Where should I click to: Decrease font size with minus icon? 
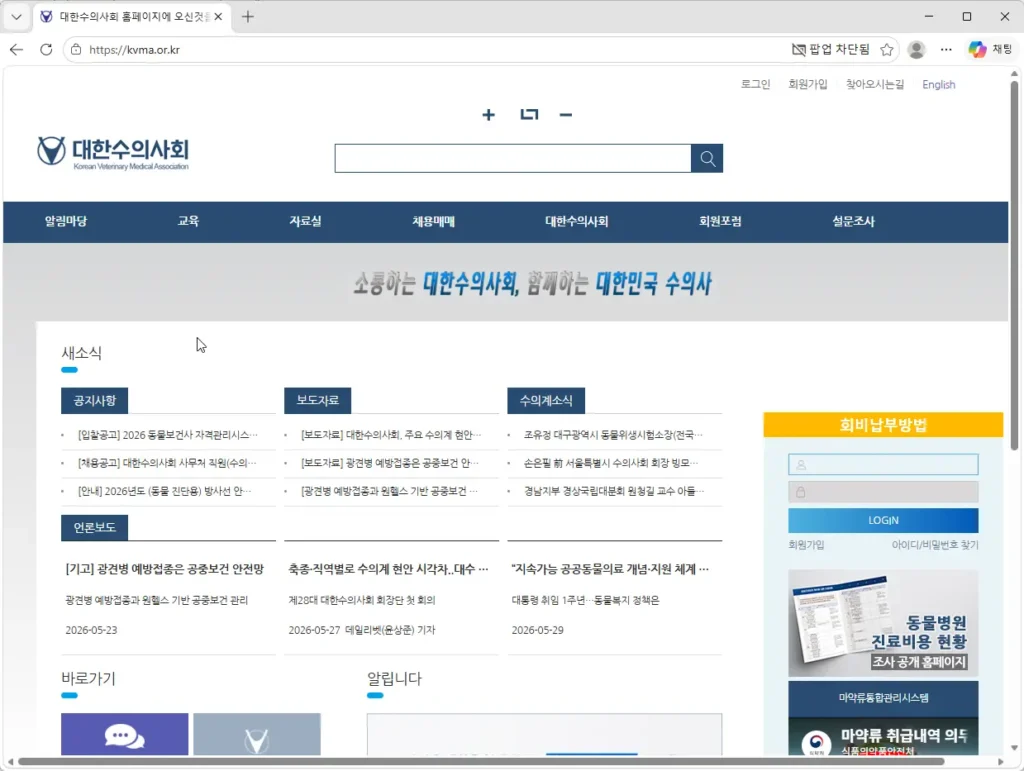(566, 115)
